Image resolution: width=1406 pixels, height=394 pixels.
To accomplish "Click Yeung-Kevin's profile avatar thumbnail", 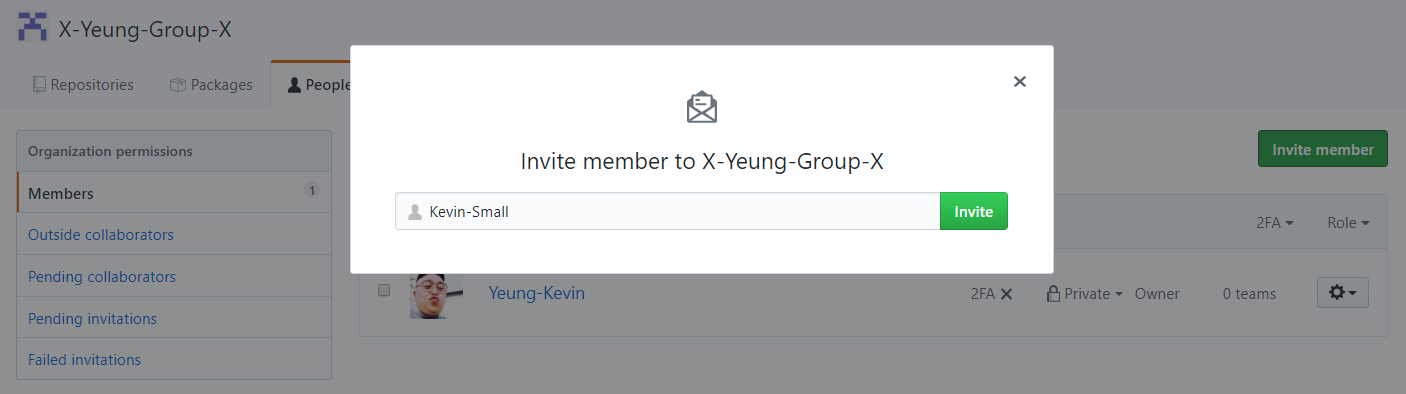I will click(x=429, y=293).
